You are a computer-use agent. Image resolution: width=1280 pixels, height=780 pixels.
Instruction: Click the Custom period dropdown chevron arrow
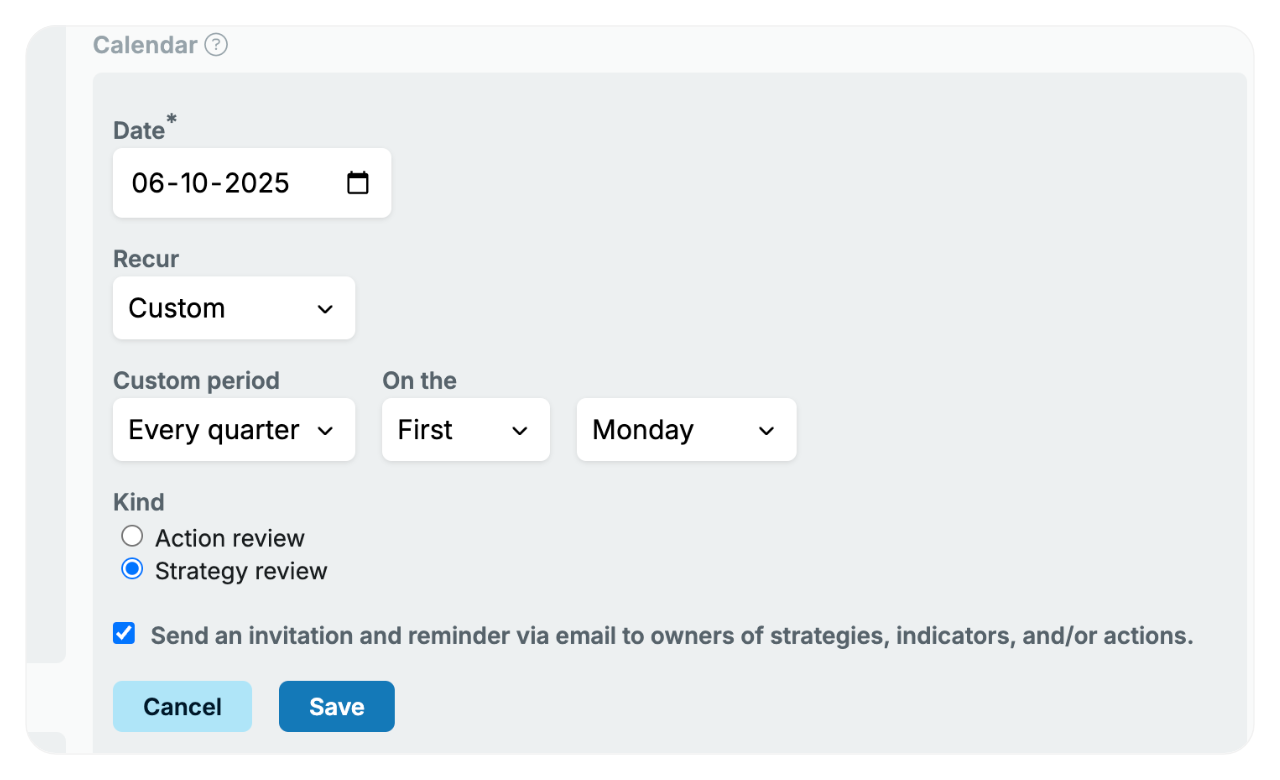324,430
